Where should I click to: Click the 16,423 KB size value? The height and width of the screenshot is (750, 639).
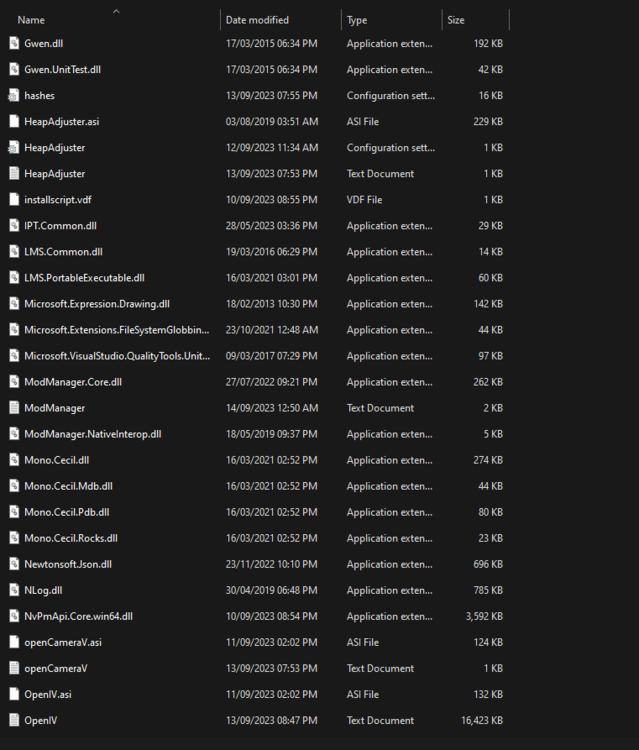point(482,720)
